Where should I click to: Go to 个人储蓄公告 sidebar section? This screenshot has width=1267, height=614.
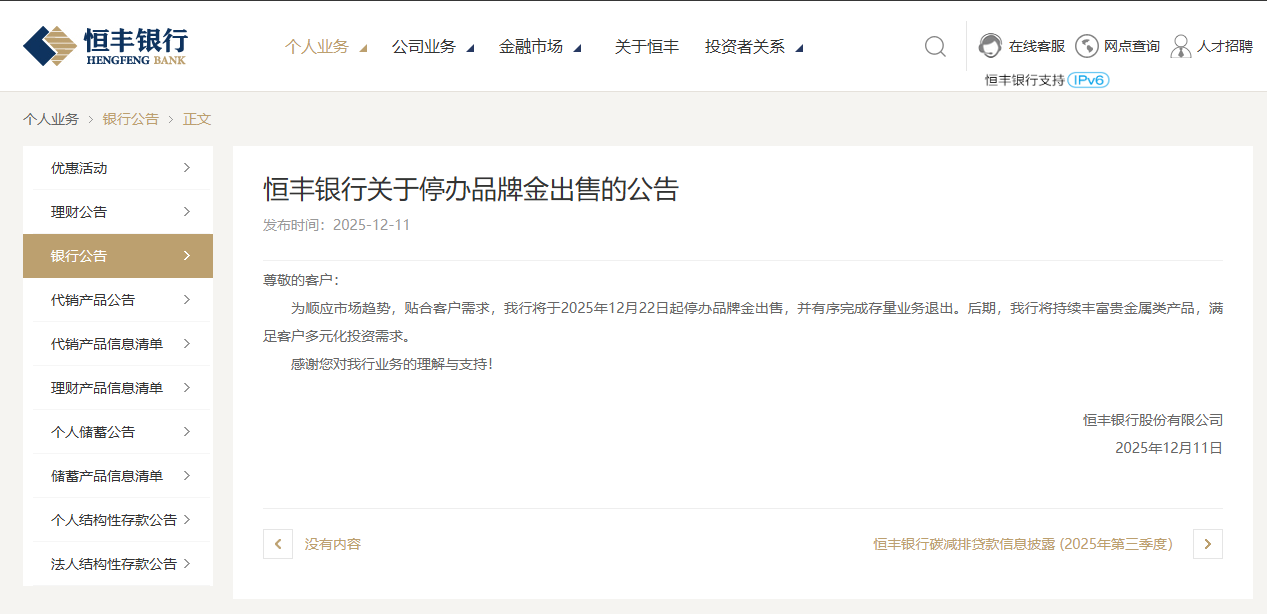(x=118, y=432)
